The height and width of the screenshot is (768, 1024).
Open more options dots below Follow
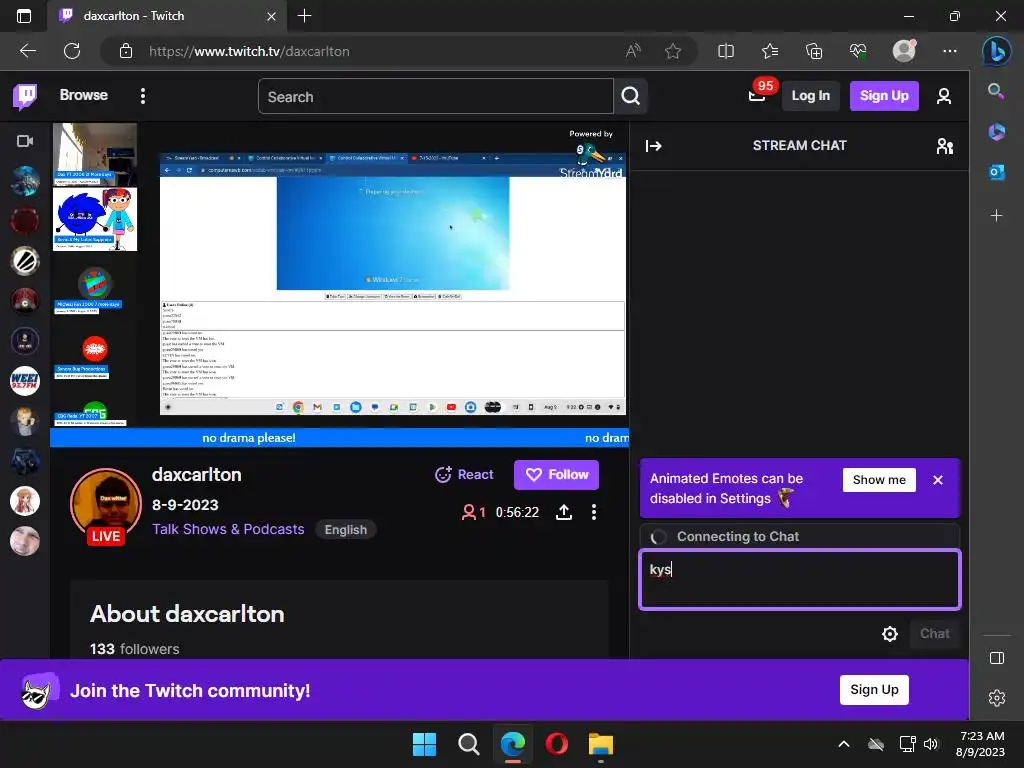coord(594,512)
